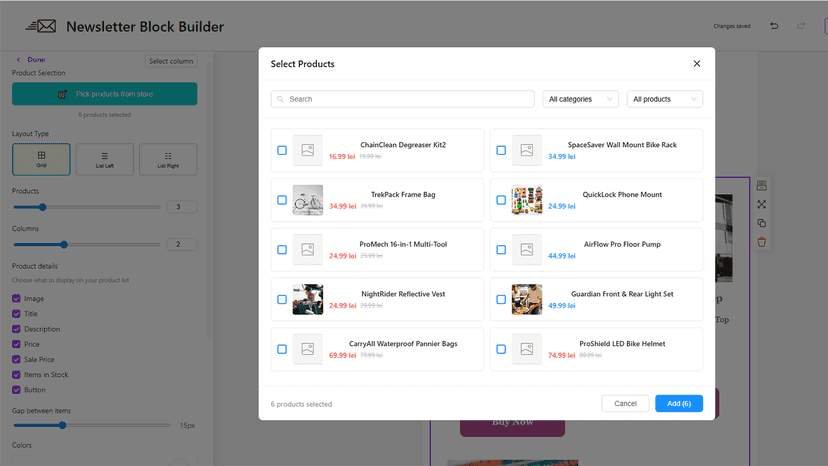Image resolution: width=828 pixels, height=466 pixels.
Task: Adjust the Gap between items slider
Action: tap(62, 425)
